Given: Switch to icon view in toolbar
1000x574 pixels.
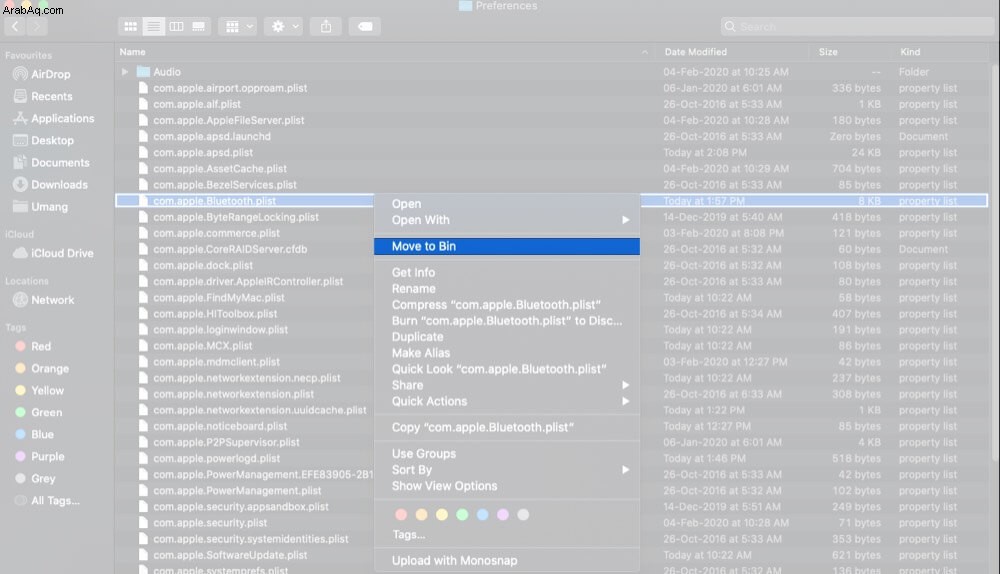Looking at the screenshot, I should point(130,27).
